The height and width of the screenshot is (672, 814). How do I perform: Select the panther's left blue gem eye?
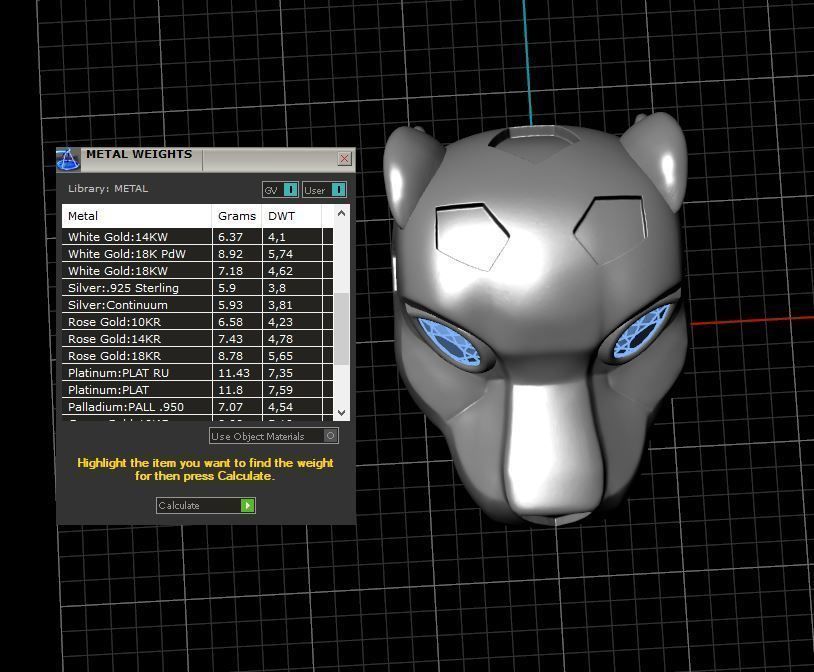[450, 342]
